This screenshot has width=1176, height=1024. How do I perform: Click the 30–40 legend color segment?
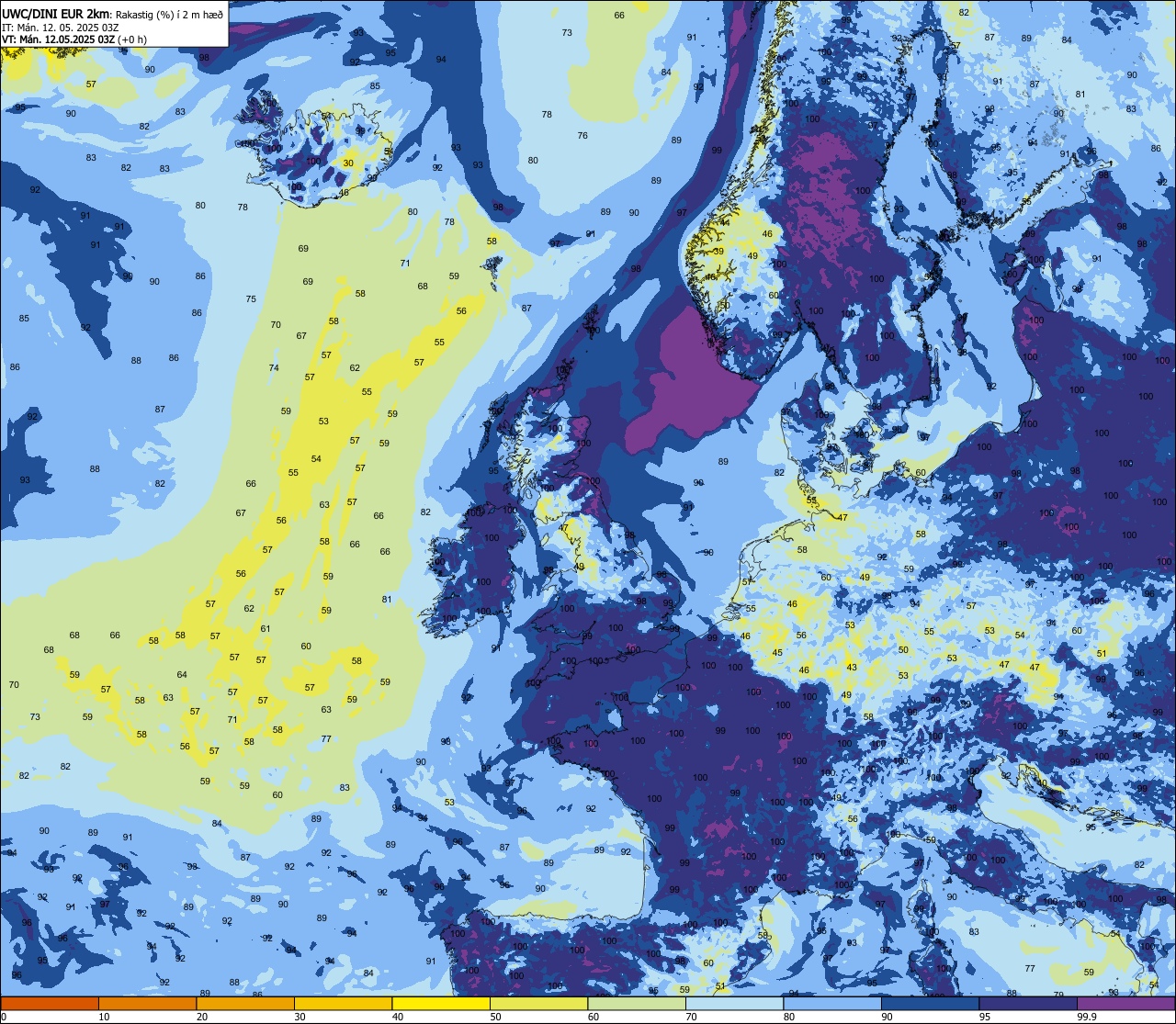(343, 1003)
